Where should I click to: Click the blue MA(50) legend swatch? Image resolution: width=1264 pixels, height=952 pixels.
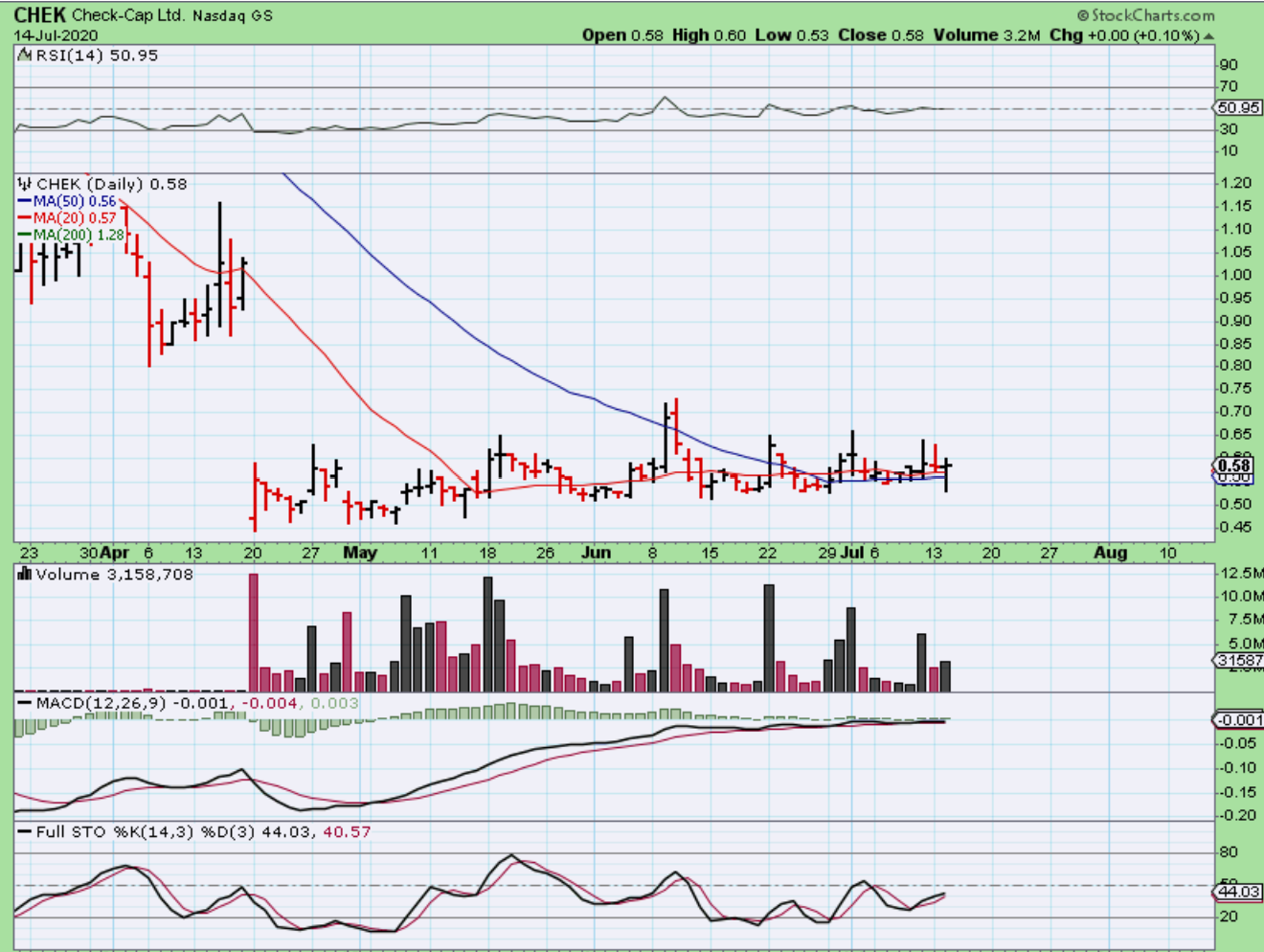pos(25,202)
